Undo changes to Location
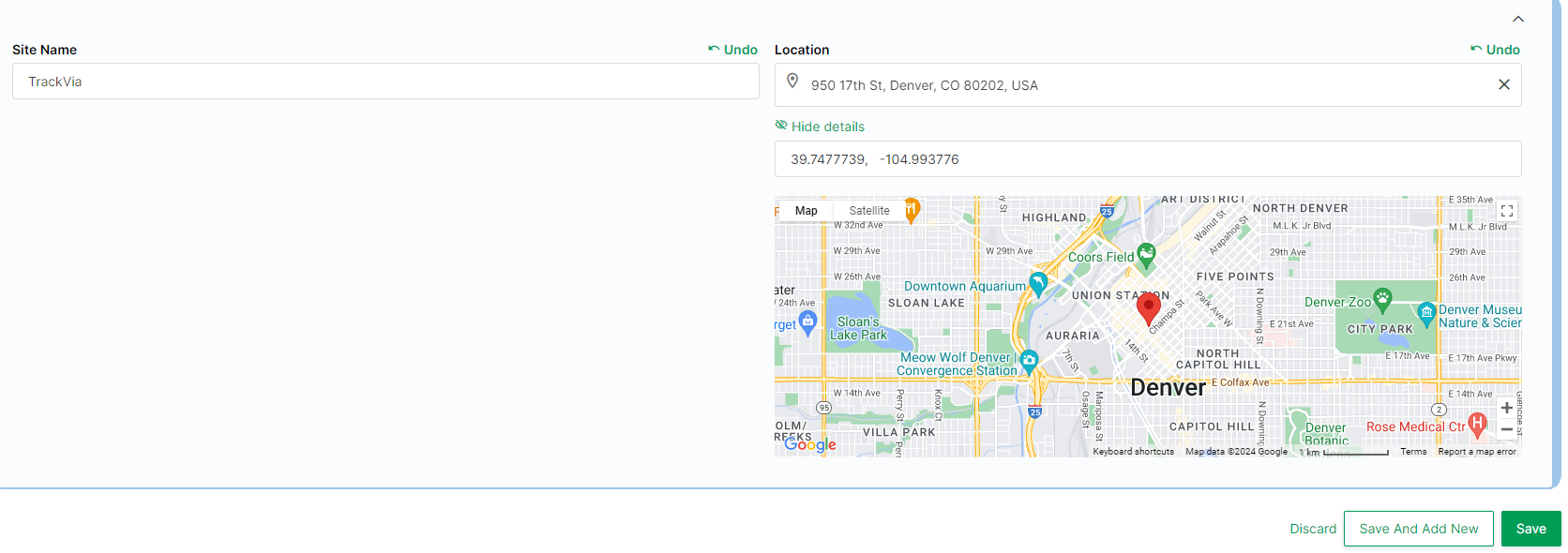The width and height of the screenshot is (1568, 553). point(1495,50)
